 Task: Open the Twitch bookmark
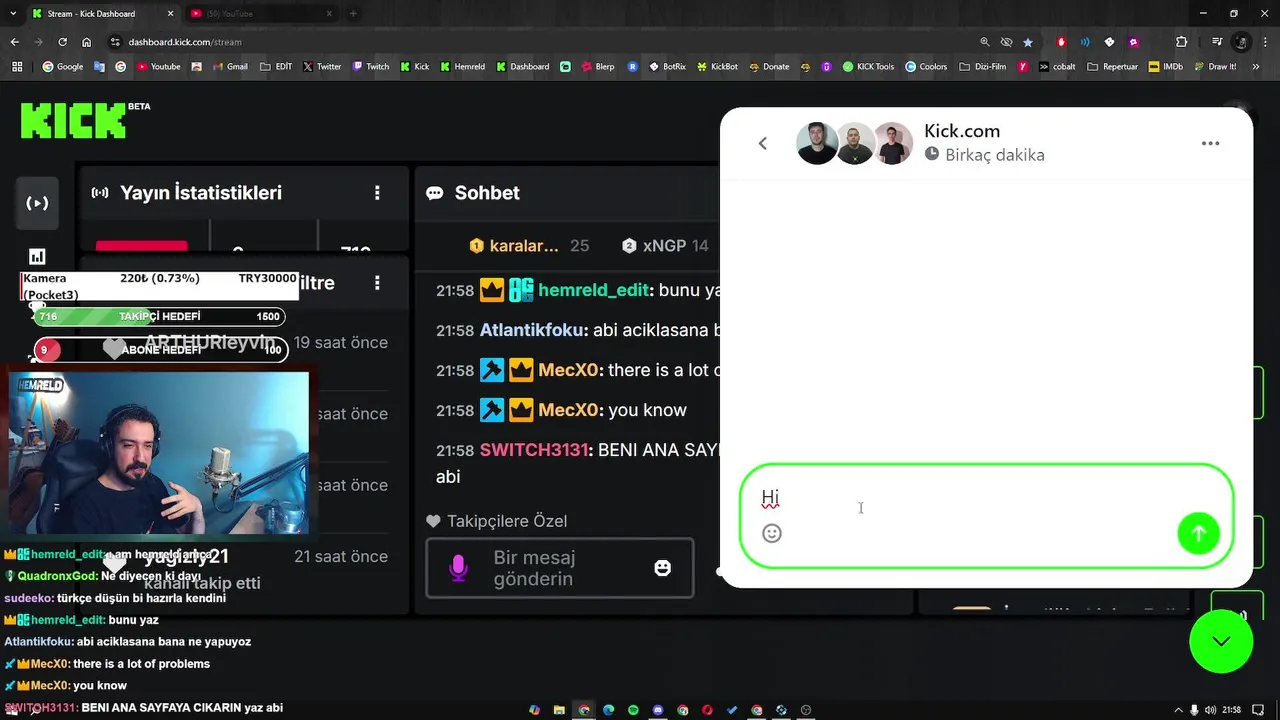click(370, 67)
